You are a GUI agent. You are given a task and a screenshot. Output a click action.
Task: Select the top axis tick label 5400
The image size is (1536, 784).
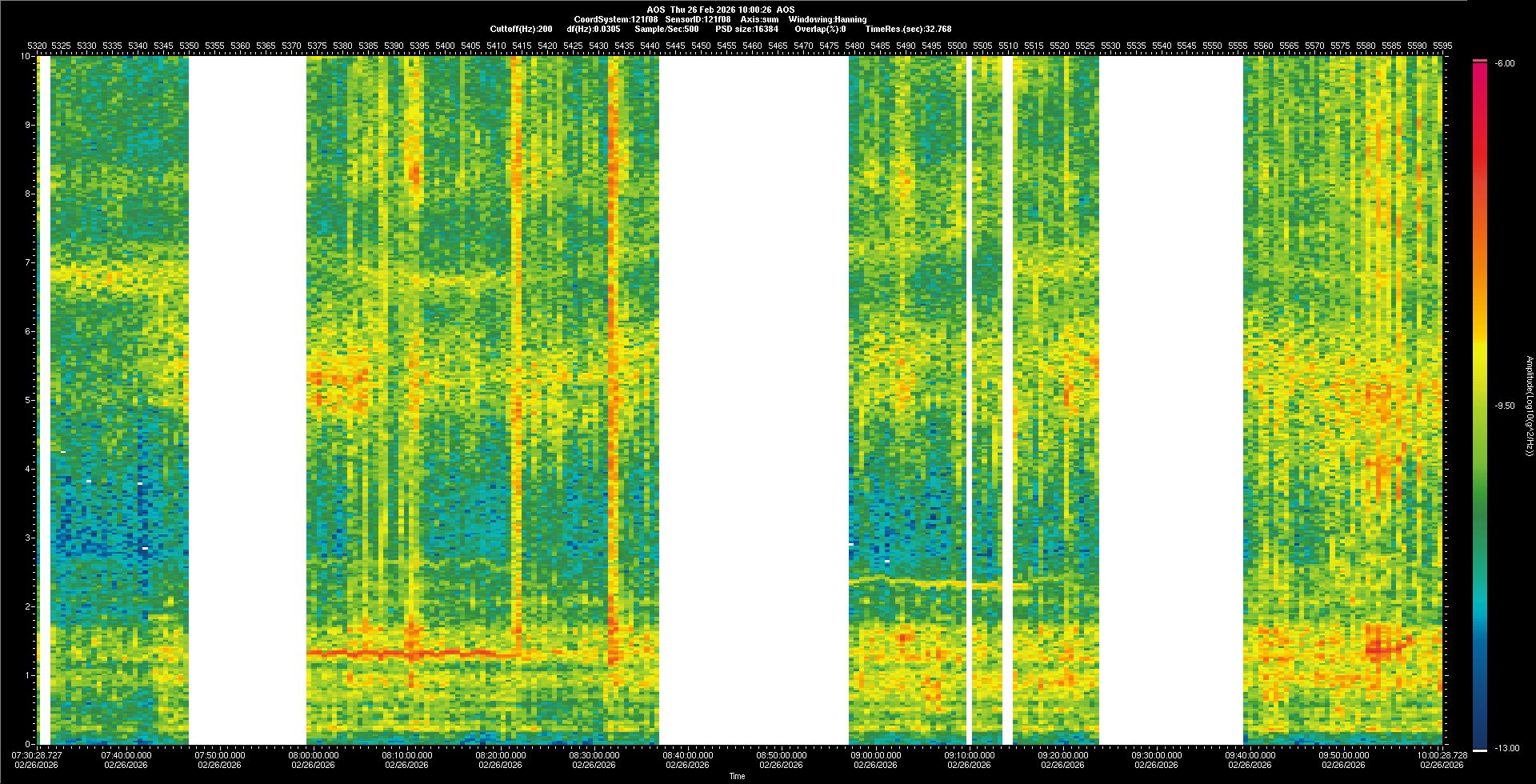point(445,46)
